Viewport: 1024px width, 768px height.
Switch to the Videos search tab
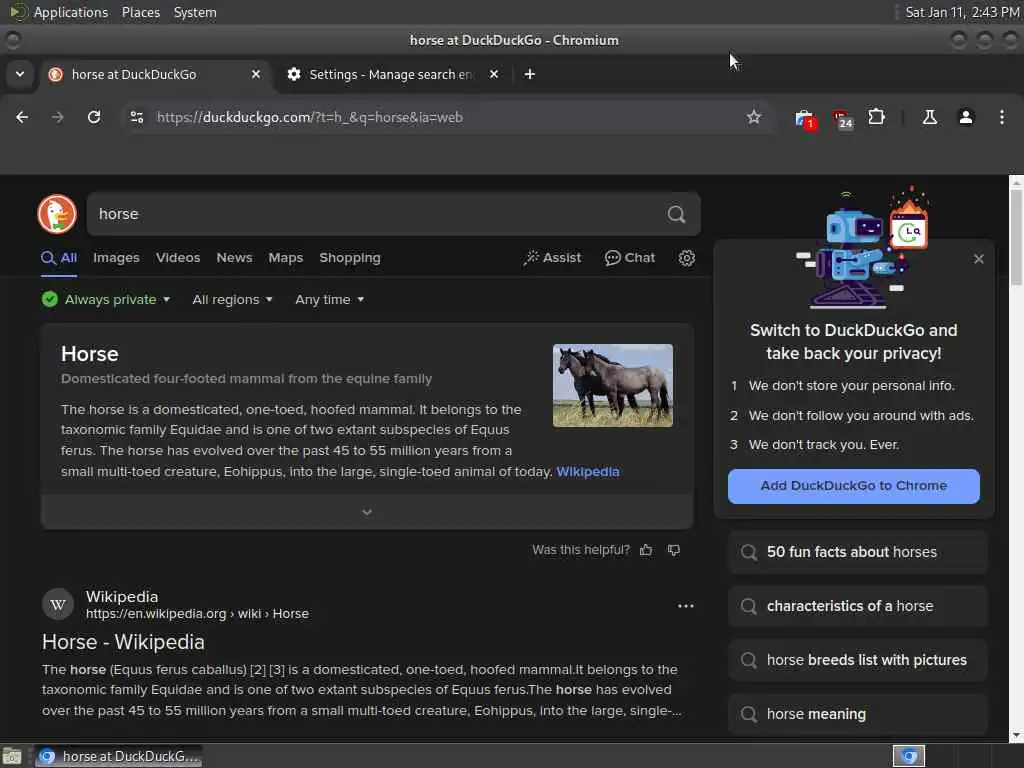click(x=178, y=258)
